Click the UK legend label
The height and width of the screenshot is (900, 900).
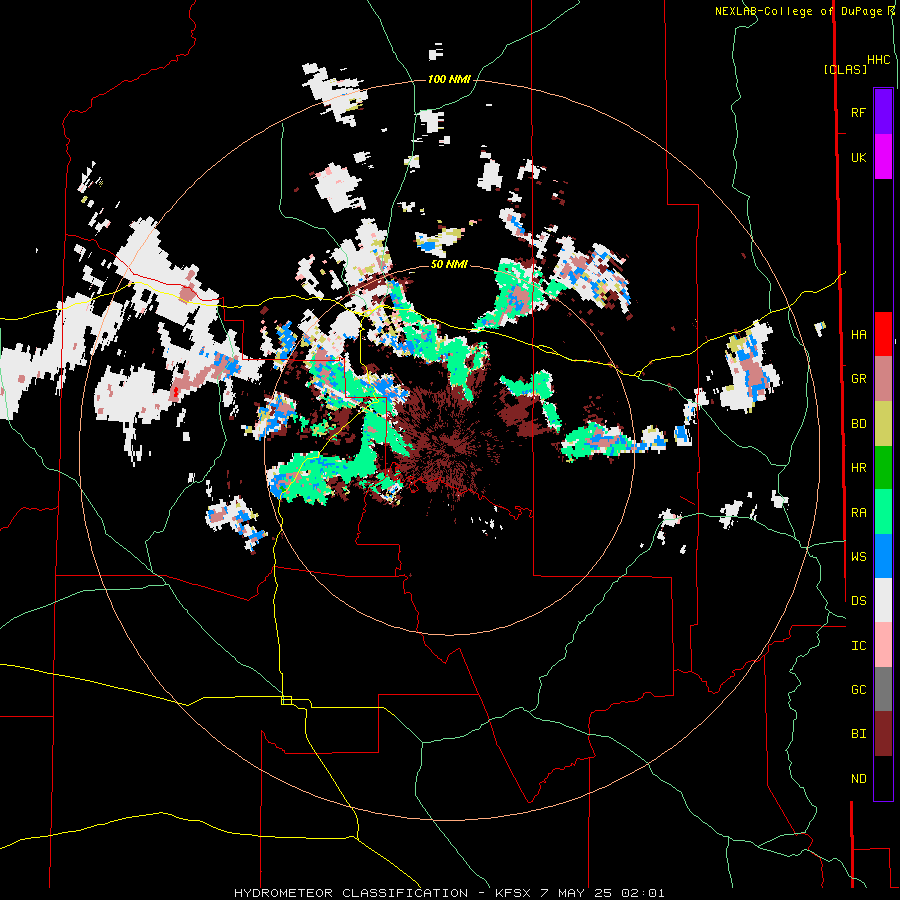[858, 157]
